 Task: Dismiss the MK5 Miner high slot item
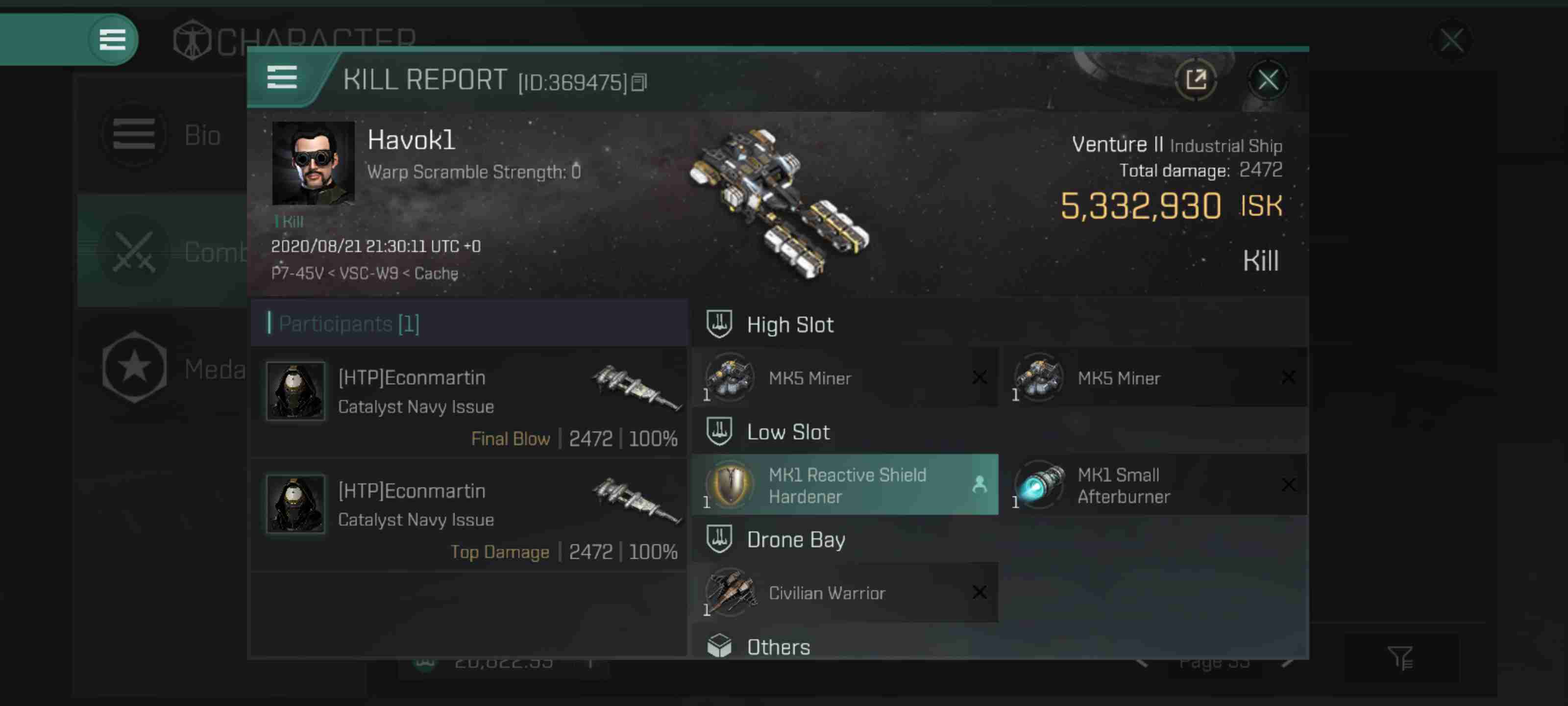point(979,377)
